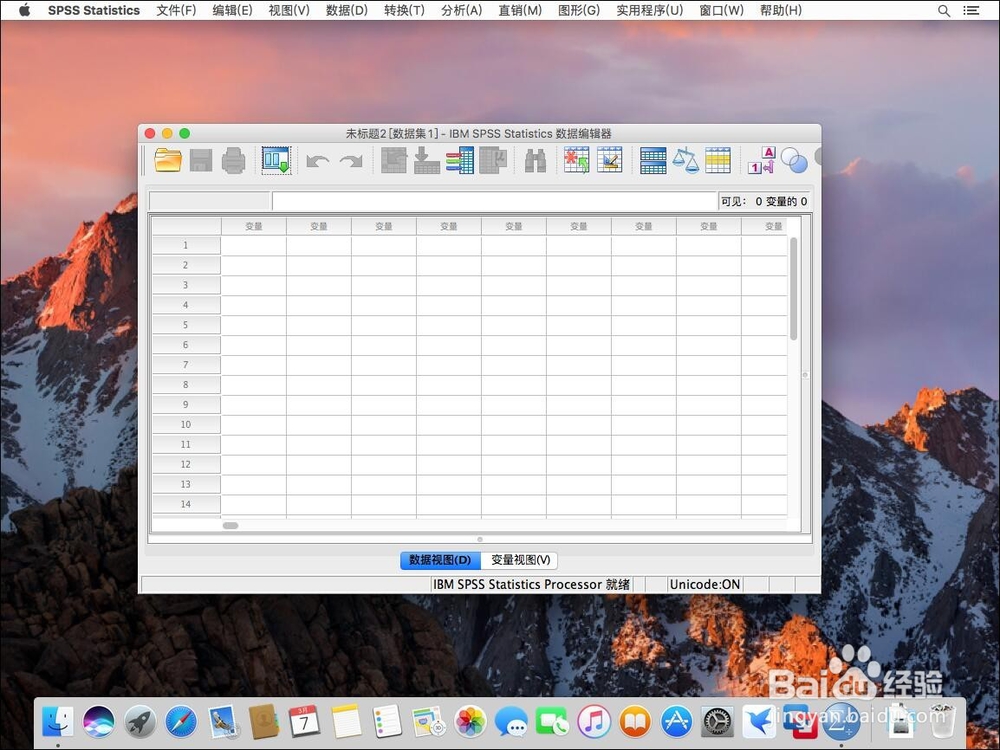Switch to the 数据视图(D) tab

[x=440, y=560]
